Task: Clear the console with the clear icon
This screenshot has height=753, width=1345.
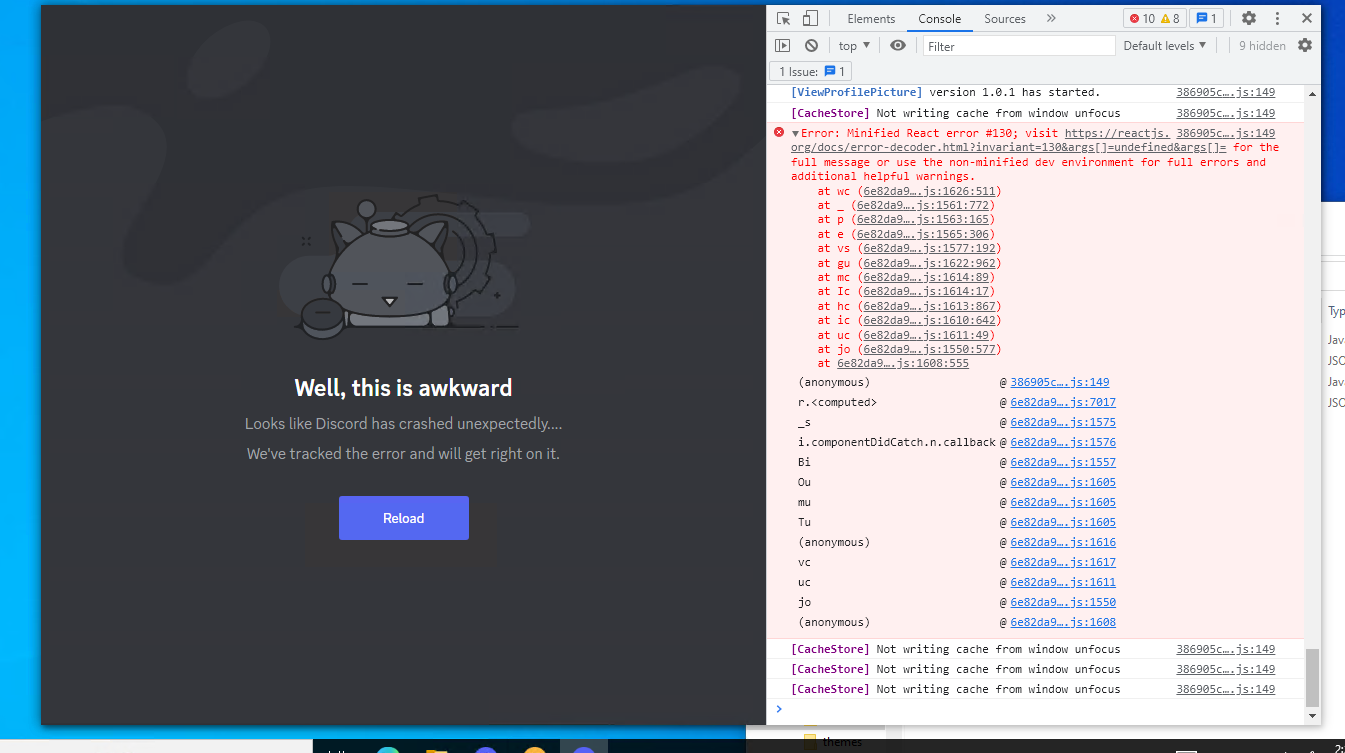Action: (x=812, y=45)
